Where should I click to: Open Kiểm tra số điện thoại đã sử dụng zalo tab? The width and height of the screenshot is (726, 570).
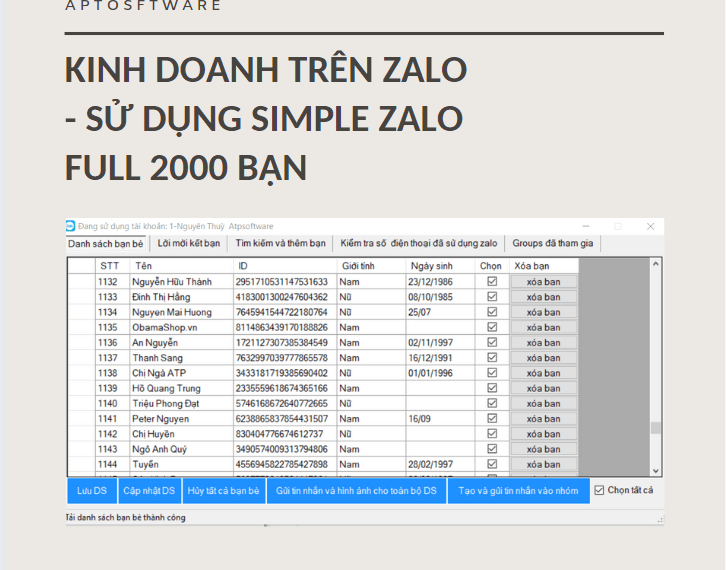(x=419, y=243)
